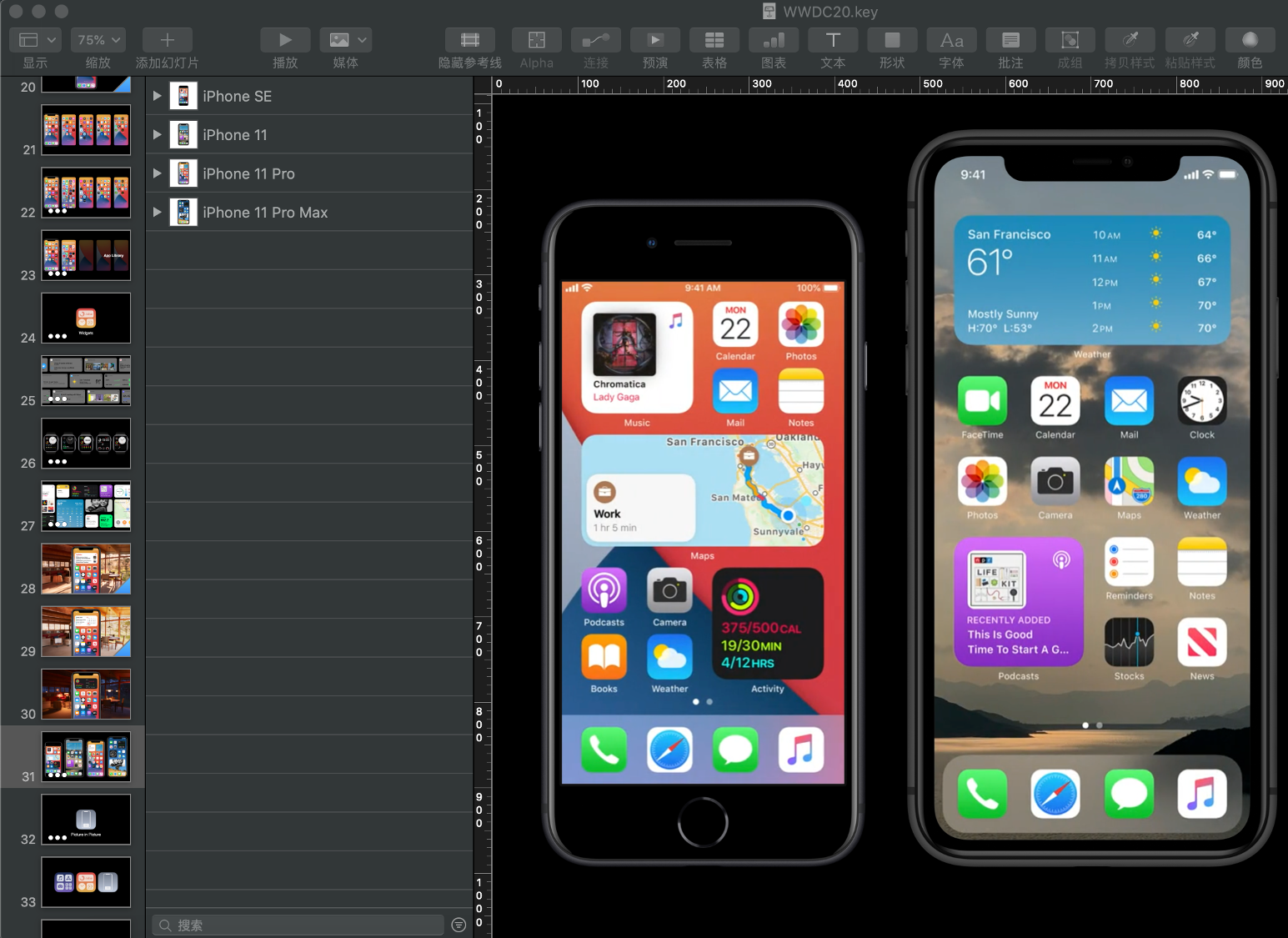Expand the iPhone 11 object group

(x=157, y=134)
